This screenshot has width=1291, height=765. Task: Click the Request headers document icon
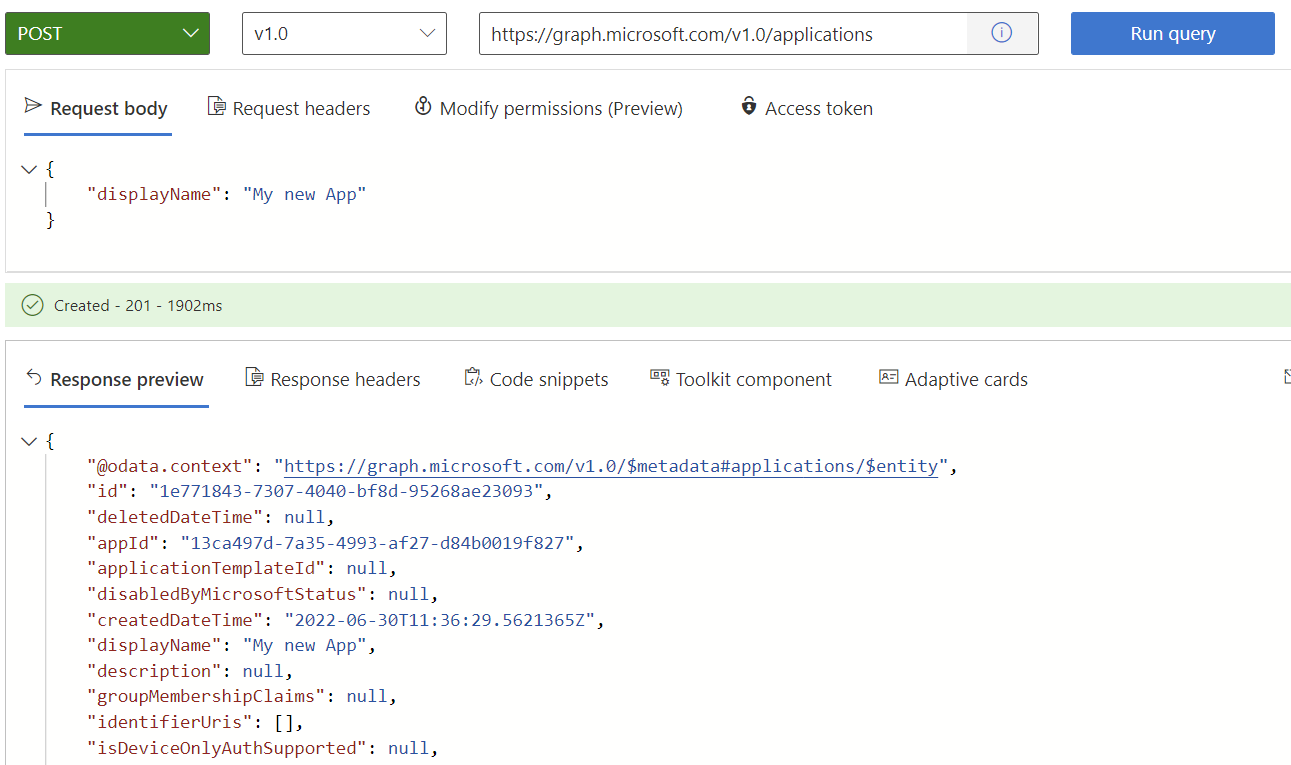[x=216, y=106]
